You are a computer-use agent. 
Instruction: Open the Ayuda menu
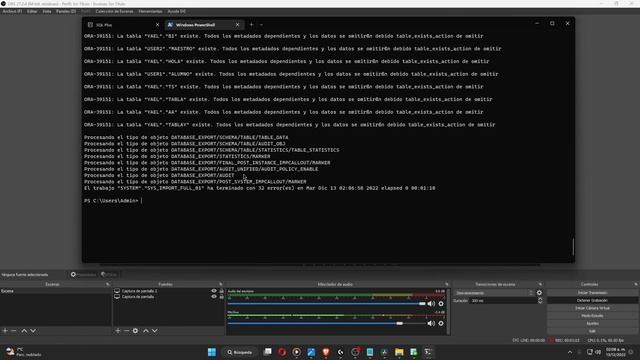(176, 11)
